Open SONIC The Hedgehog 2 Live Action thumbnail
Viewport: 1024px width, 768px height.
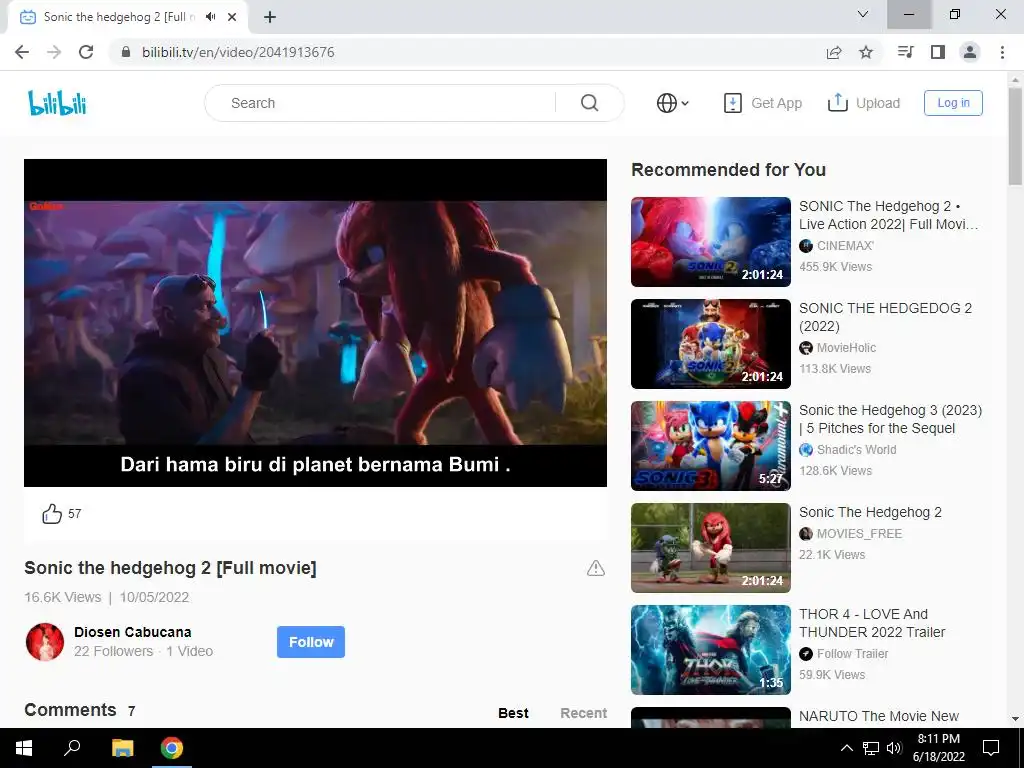[711, 242]
